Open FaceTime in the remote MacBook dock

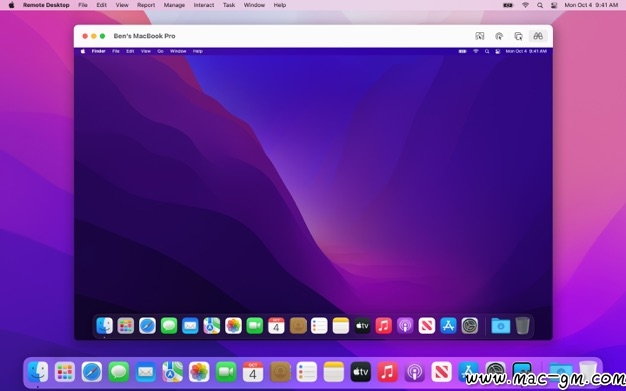click(x=255, y=326)
